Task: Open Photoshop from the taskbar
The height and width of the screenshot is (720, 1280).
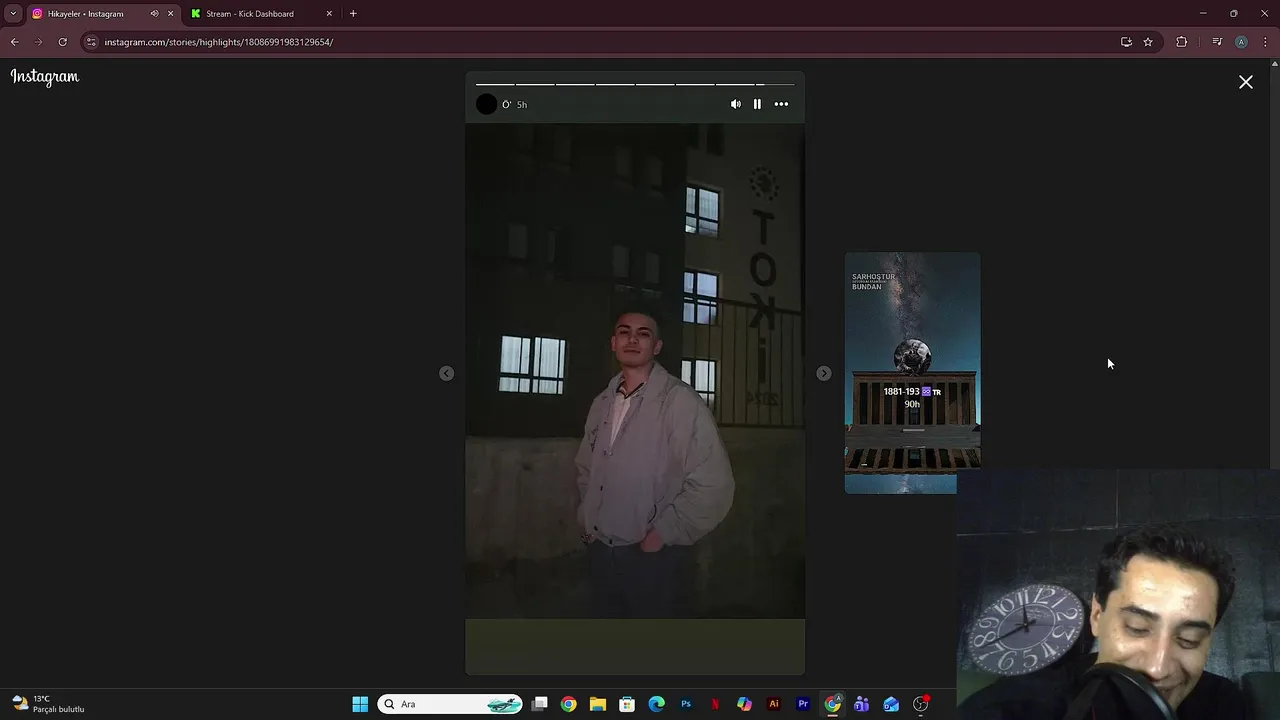Action: pos(686,704)
